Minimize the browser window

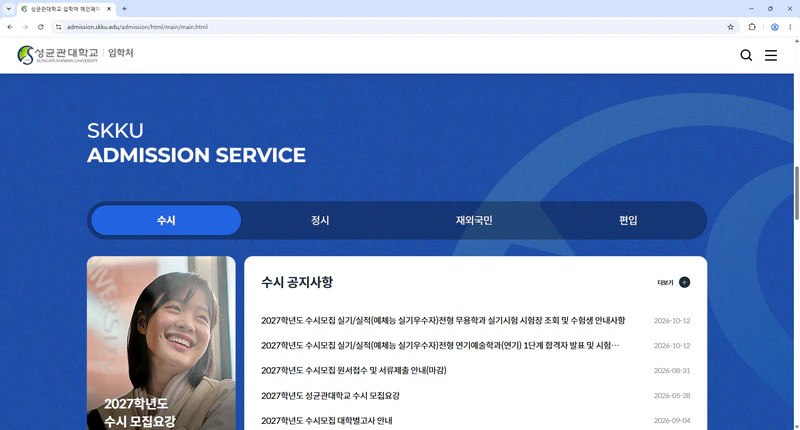[x=751, y=9]
